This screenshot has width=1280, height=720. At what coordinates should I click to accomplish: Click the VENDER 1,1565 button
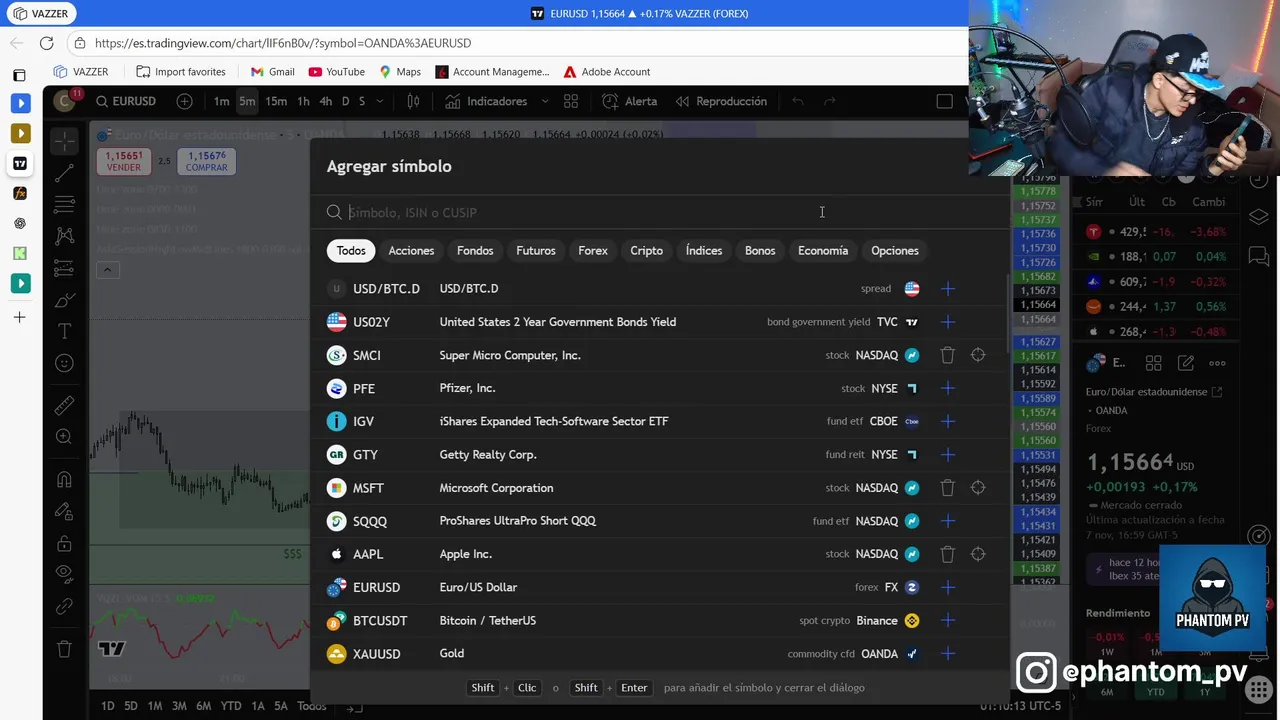click(124, 161)
